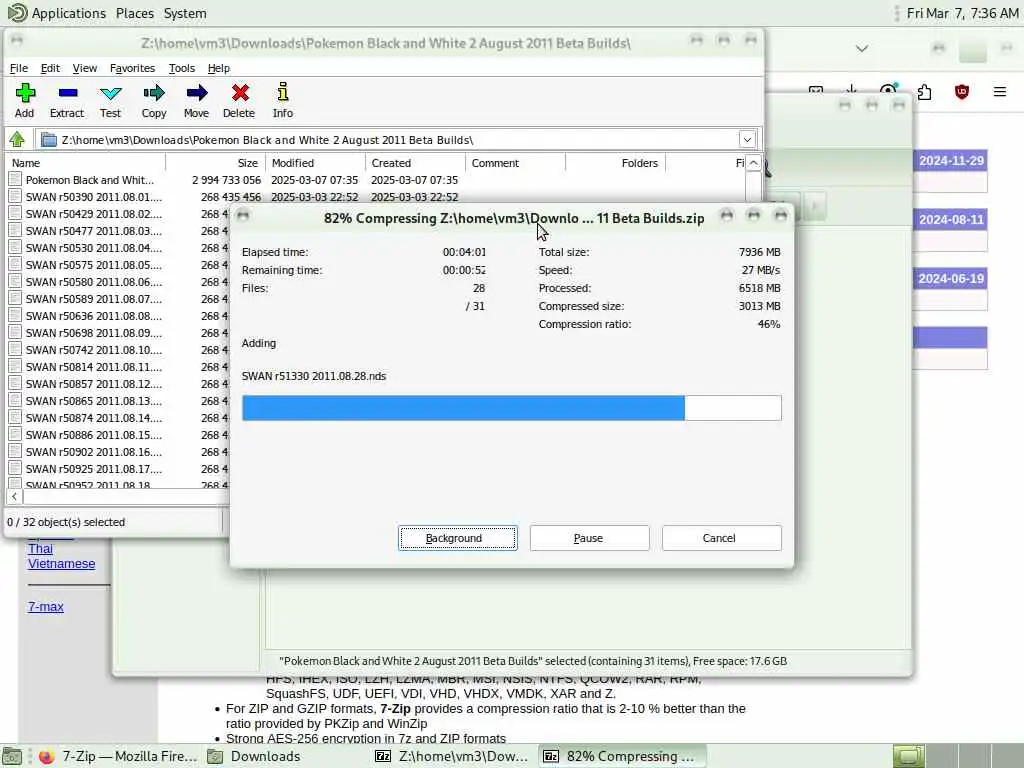1024x768 pixels.
Task: Open the Edit menu
Action: pos(50,68)
